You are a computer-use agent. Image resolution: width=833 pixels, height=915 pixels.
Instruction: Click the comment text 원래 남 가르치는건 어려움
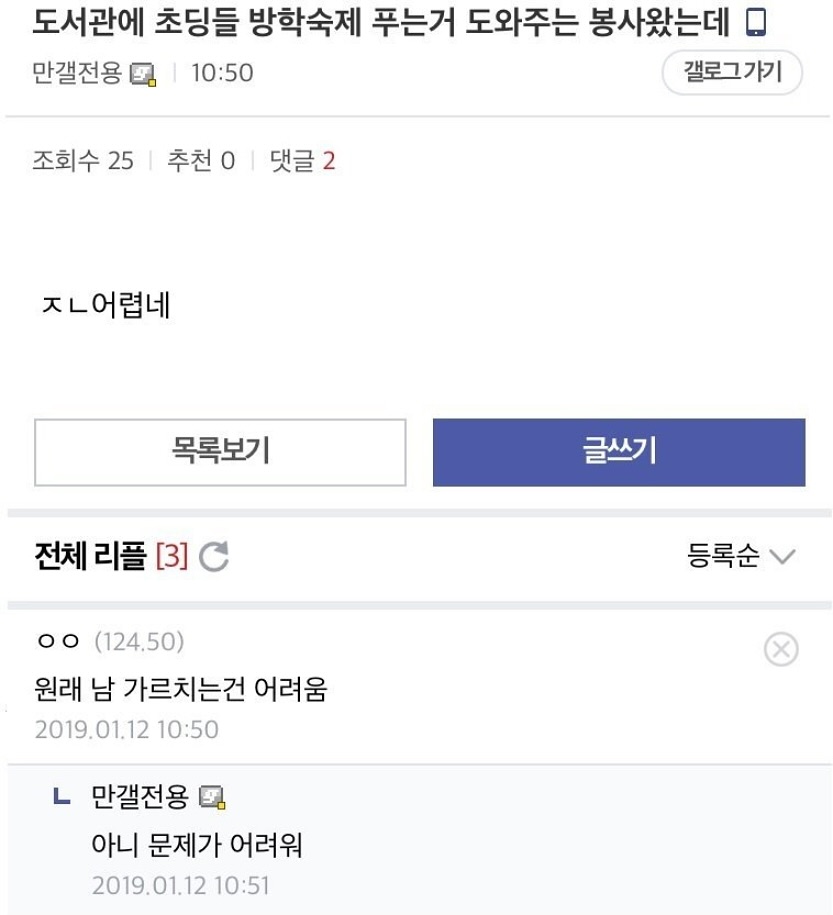[181, 688]
